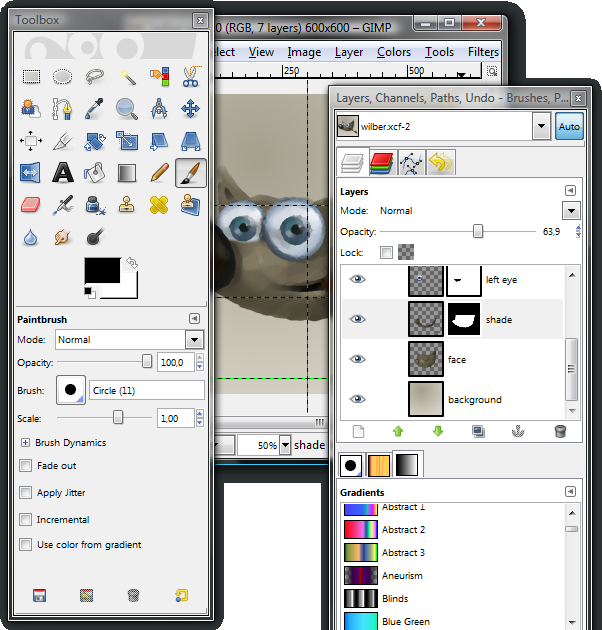Expand the Brush Dynamics section
Screen dimensions: 602x630
[x=25, y=442]
